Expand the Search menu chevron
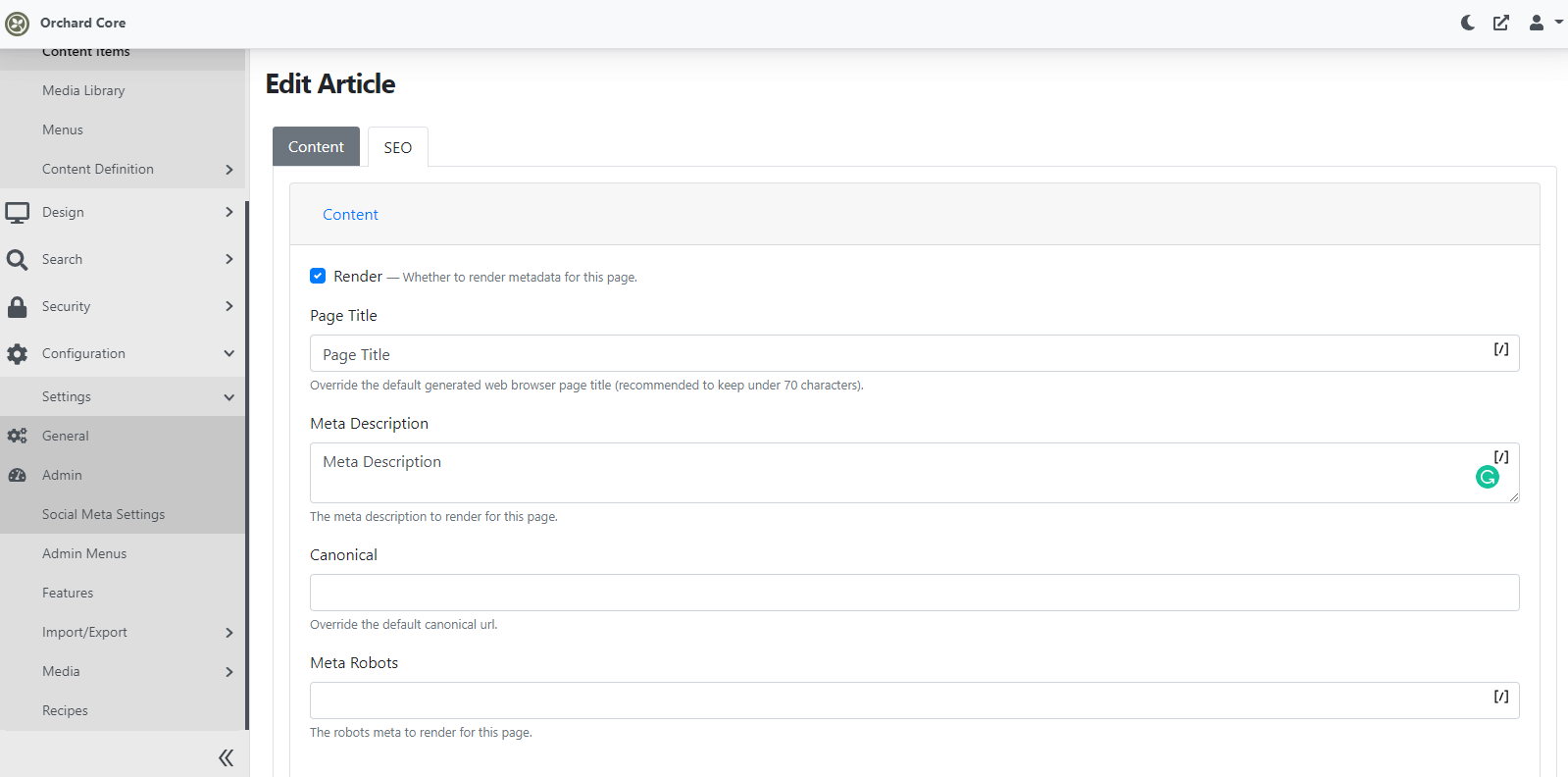 [x=229, y=259]
